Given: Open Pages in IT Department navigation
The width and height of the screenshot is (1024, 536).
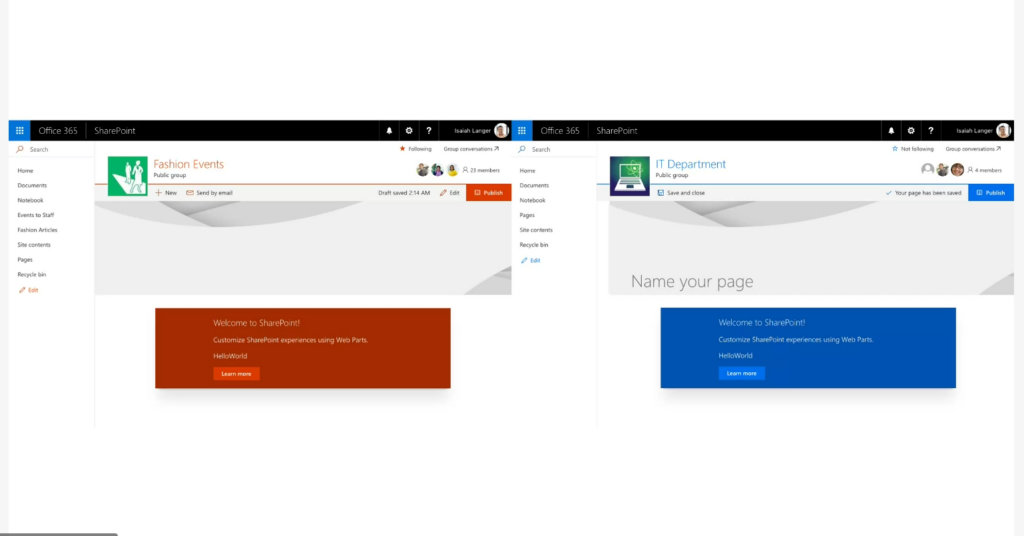Looking at the screenshot, I should (527, 215).
